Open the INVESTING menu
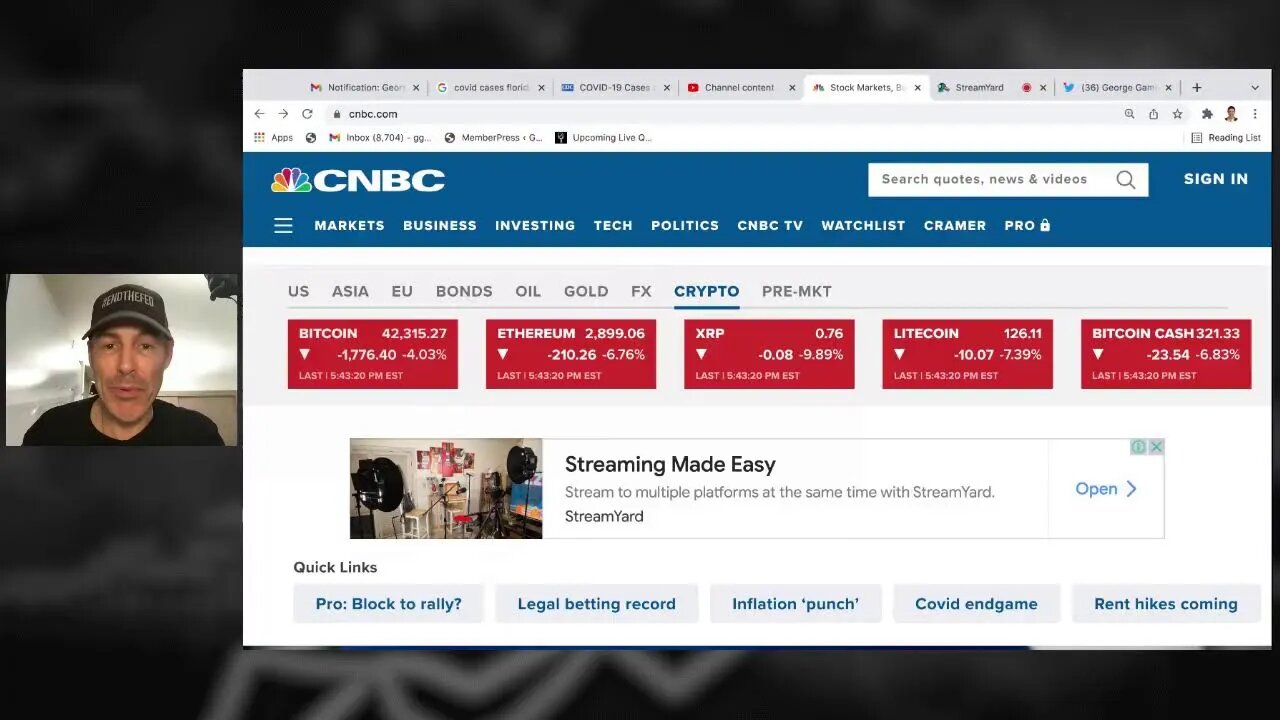1280x720 pixels. tap(535, 226)
